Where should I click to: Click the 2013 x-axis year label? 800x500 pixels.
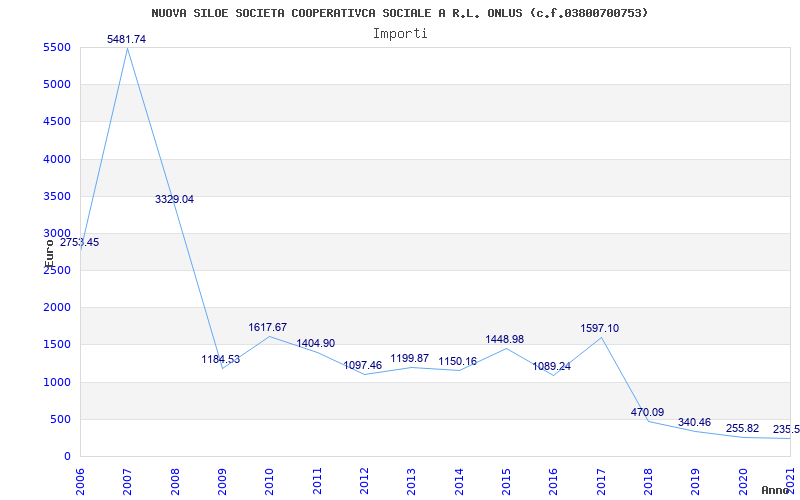(412, 480)
